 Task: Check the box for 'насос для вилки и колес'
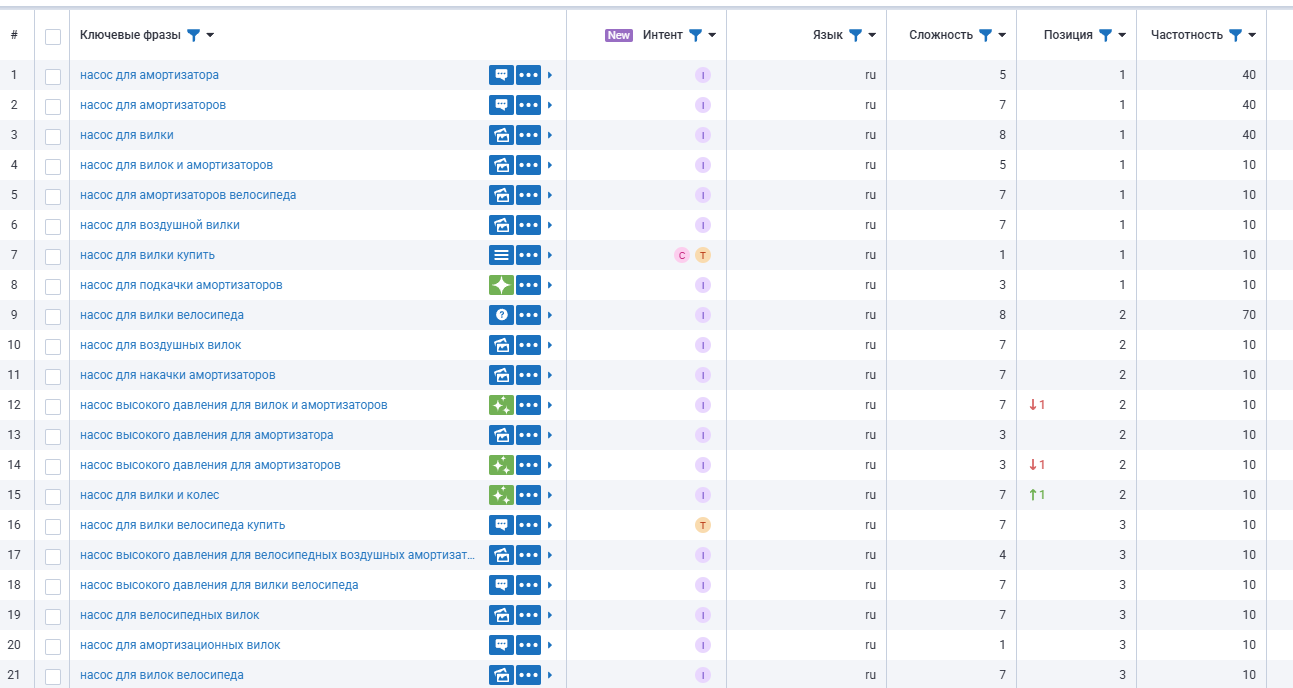53,496
